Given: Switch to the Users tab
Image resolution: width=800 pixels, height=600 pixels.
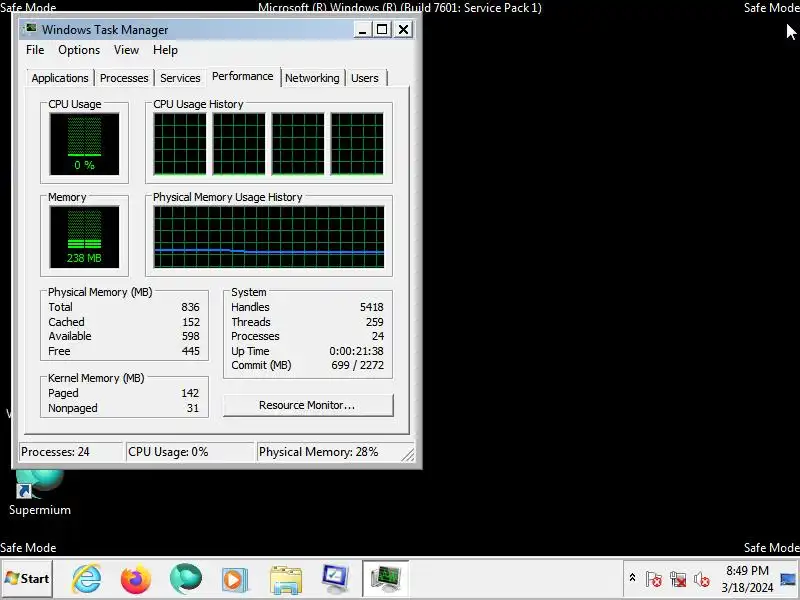Looking at the screenshot, I should [365, 78].
